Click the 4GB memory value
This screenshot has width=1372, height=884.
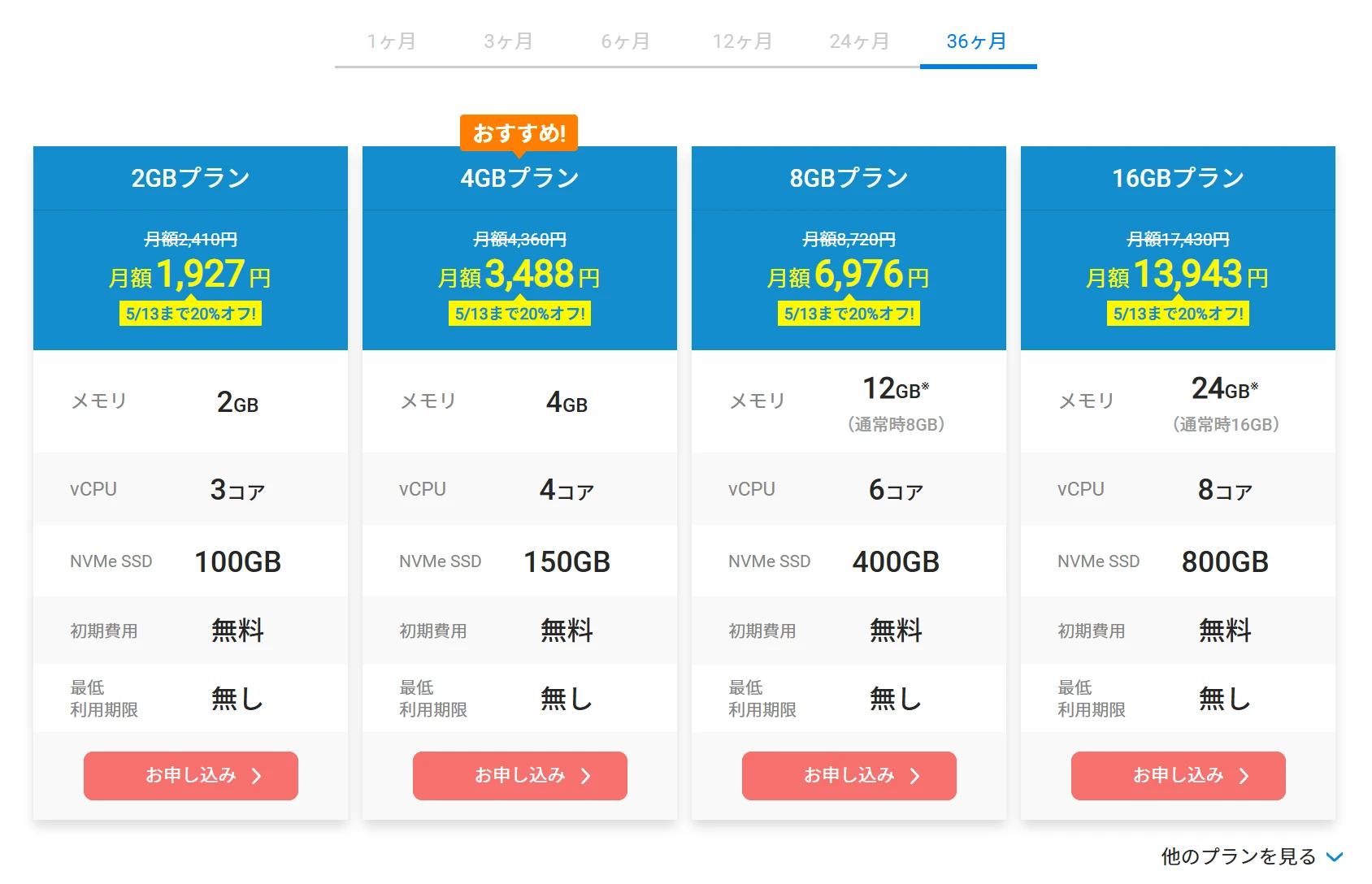click(x=567, y=402)
